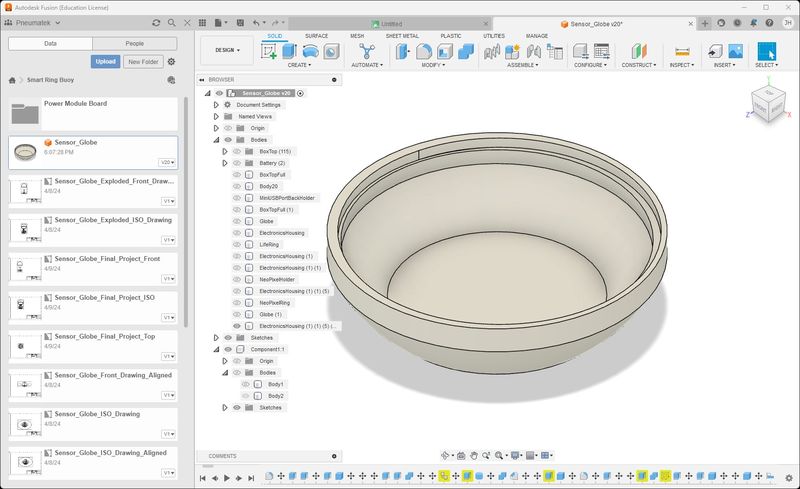Select the Extrude tool
The image size is (800, 489).
(289, 51)
